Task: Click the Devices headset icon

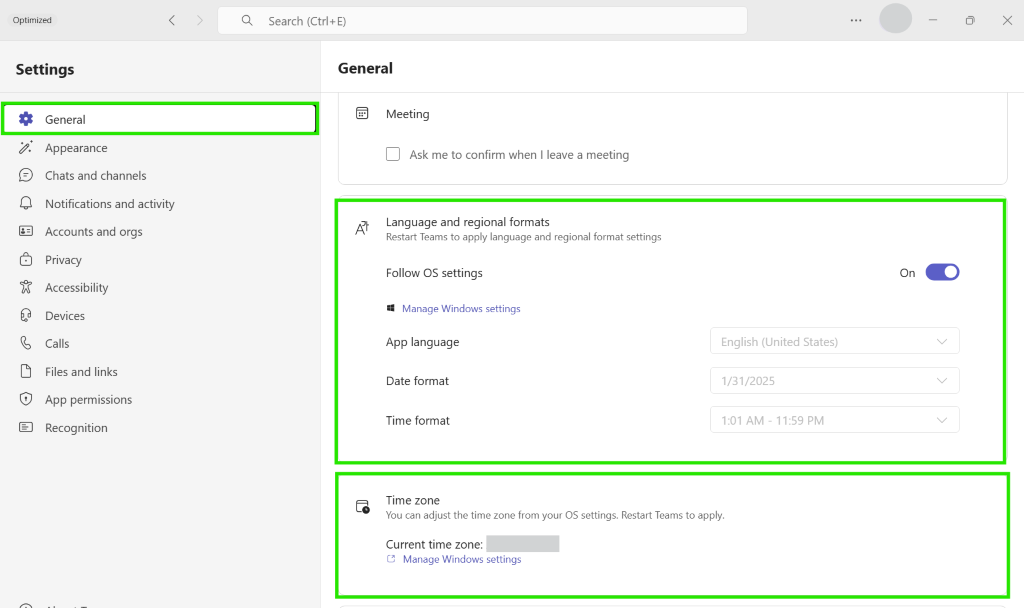Action: (25, 315)
